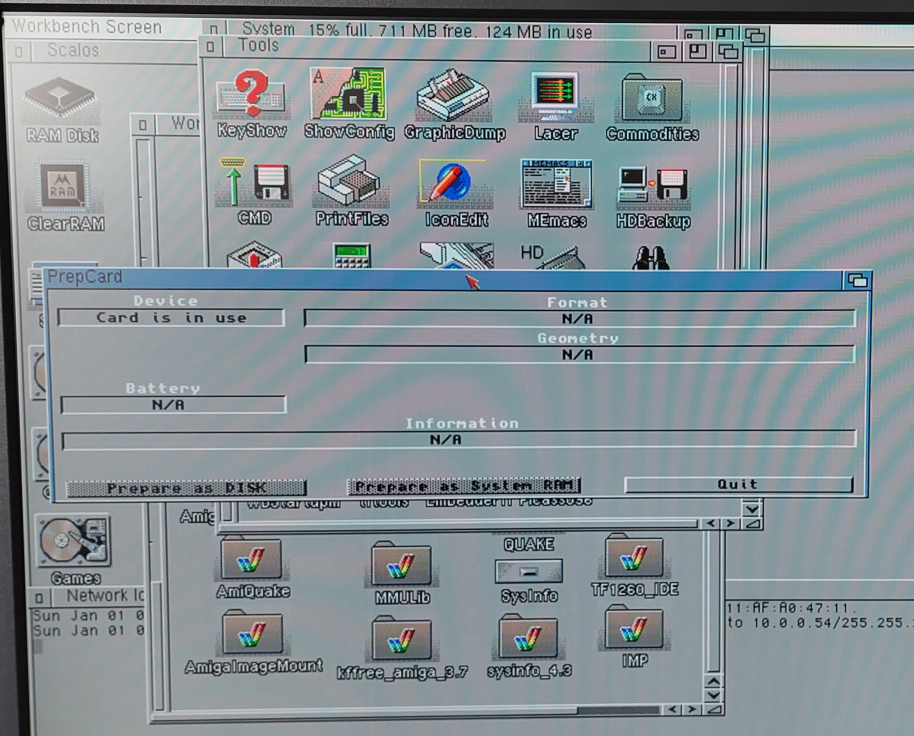Select the CMD tool icon
The width and height of the screenshot is (914, 736).
254,191
